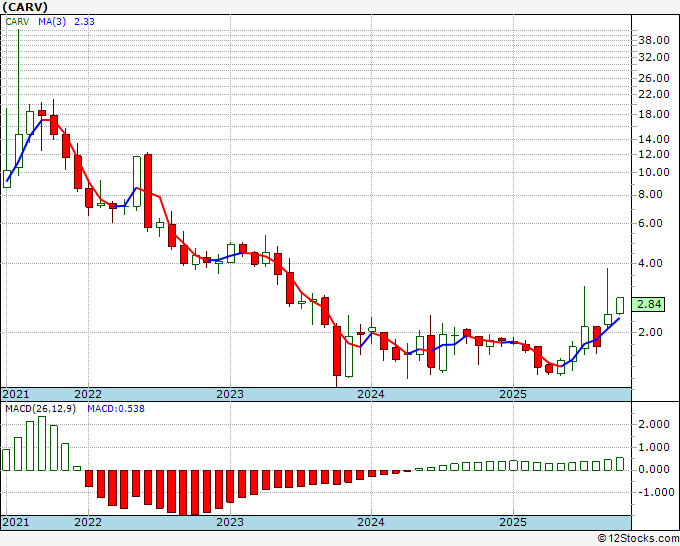Click the 0.000 MACD axis label
Viewport: 680px width, 546px height.
(x=654, y=470)
